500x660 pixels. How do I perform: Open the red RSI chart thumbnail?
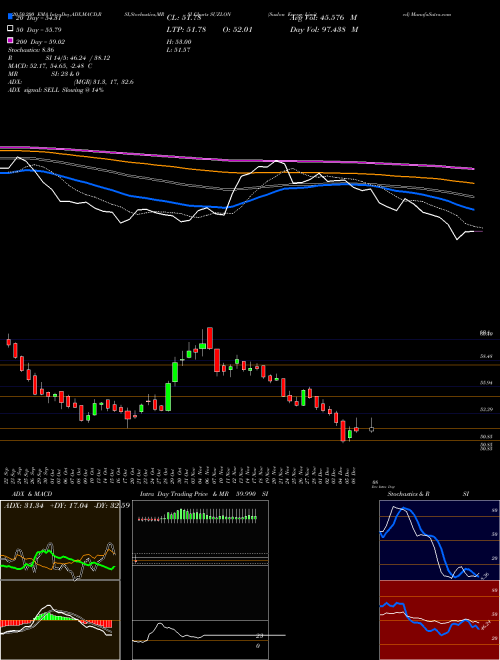point(440,620)
